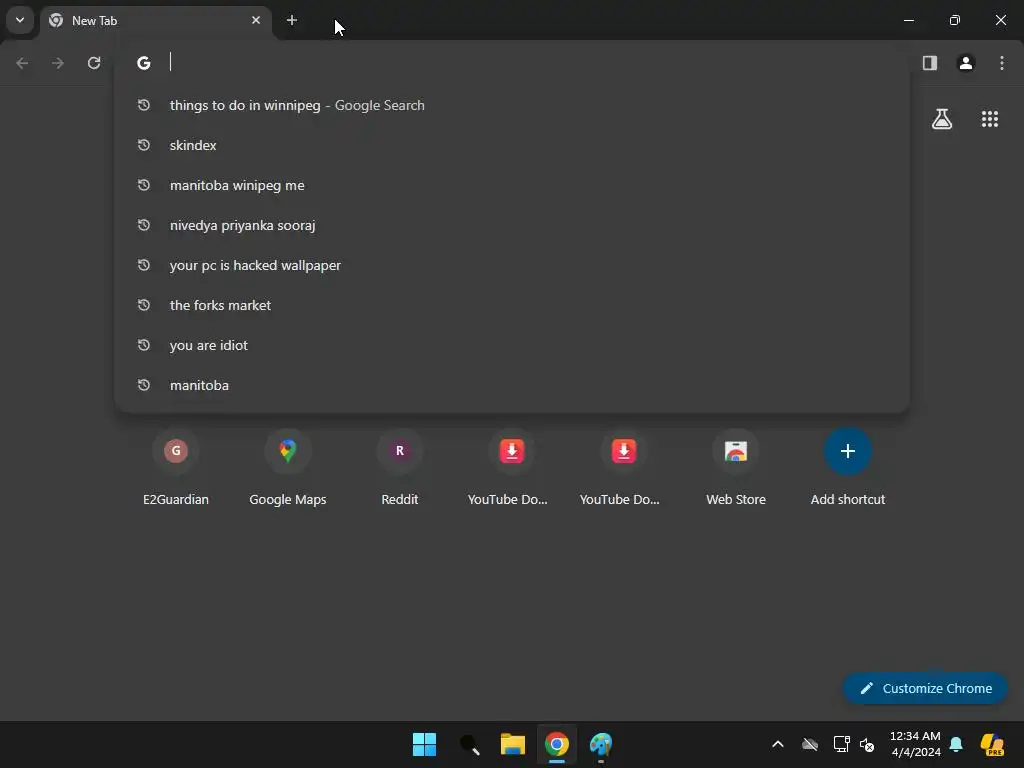This screenshot has width=1024, height=768.
Task: Open the E2Guardian shortcut
Action: (x=176, y=468)
